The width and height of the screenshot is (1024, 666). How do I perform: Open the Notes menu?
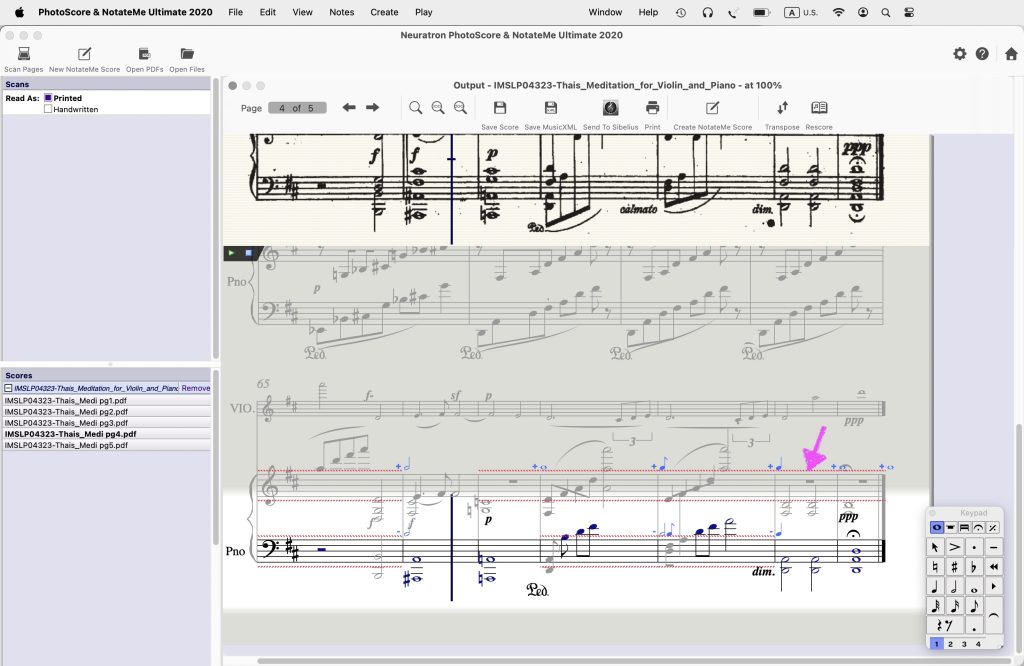(341, 12)
